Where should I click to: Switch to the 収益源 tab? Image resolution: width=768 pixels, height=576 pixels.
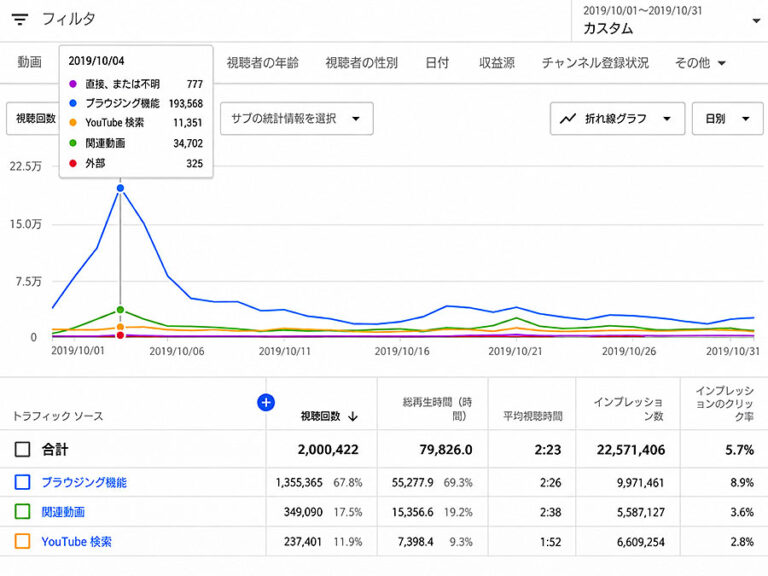tap(497, 63)
